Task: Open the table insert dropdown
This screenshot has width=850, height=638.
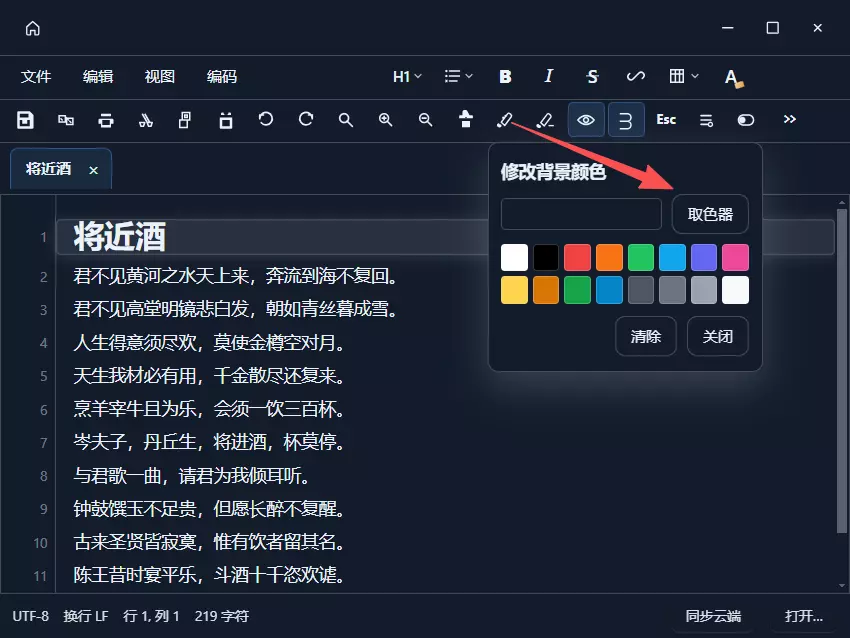Action: [x=684, y=76]
